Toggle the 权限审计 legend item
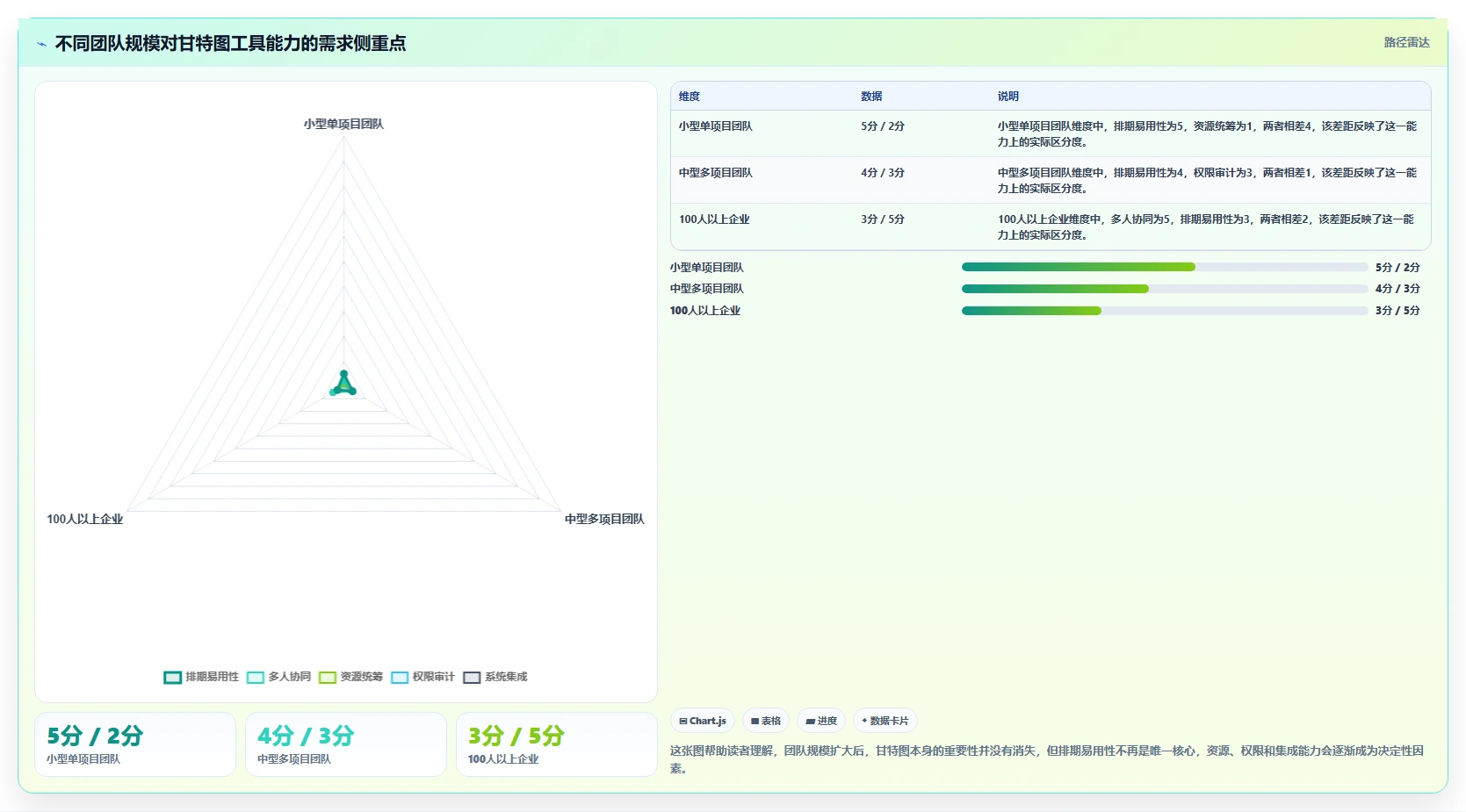The image size is (1466, 812). tap(422, 677)
